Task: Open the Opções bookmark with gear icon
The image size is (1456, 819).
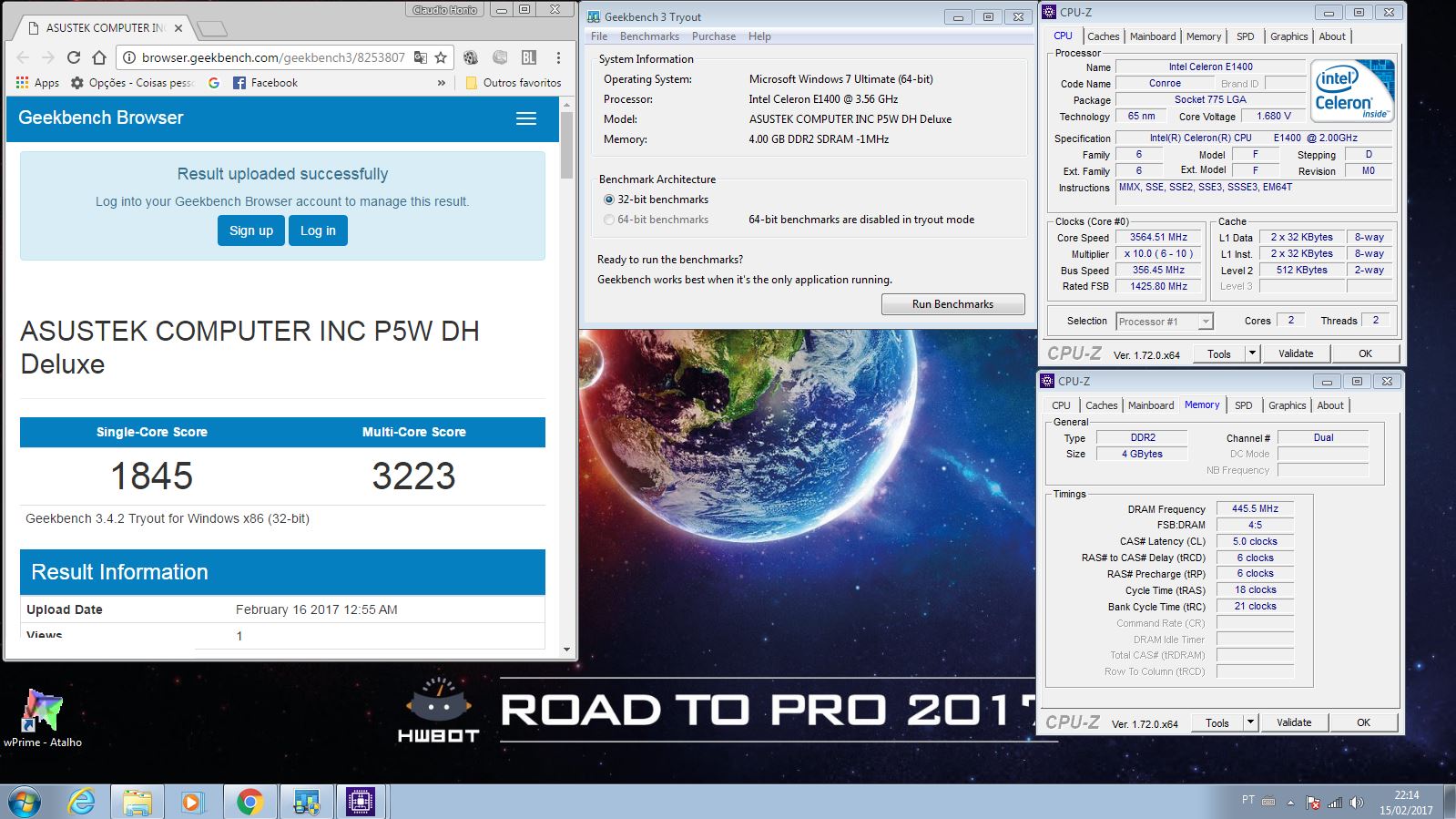Action: click(132, 83)
